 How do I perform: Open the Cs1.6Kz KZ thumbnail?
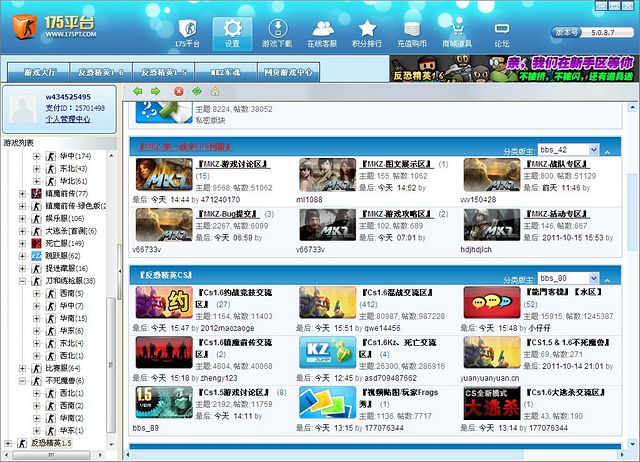[x=327, y=353]
